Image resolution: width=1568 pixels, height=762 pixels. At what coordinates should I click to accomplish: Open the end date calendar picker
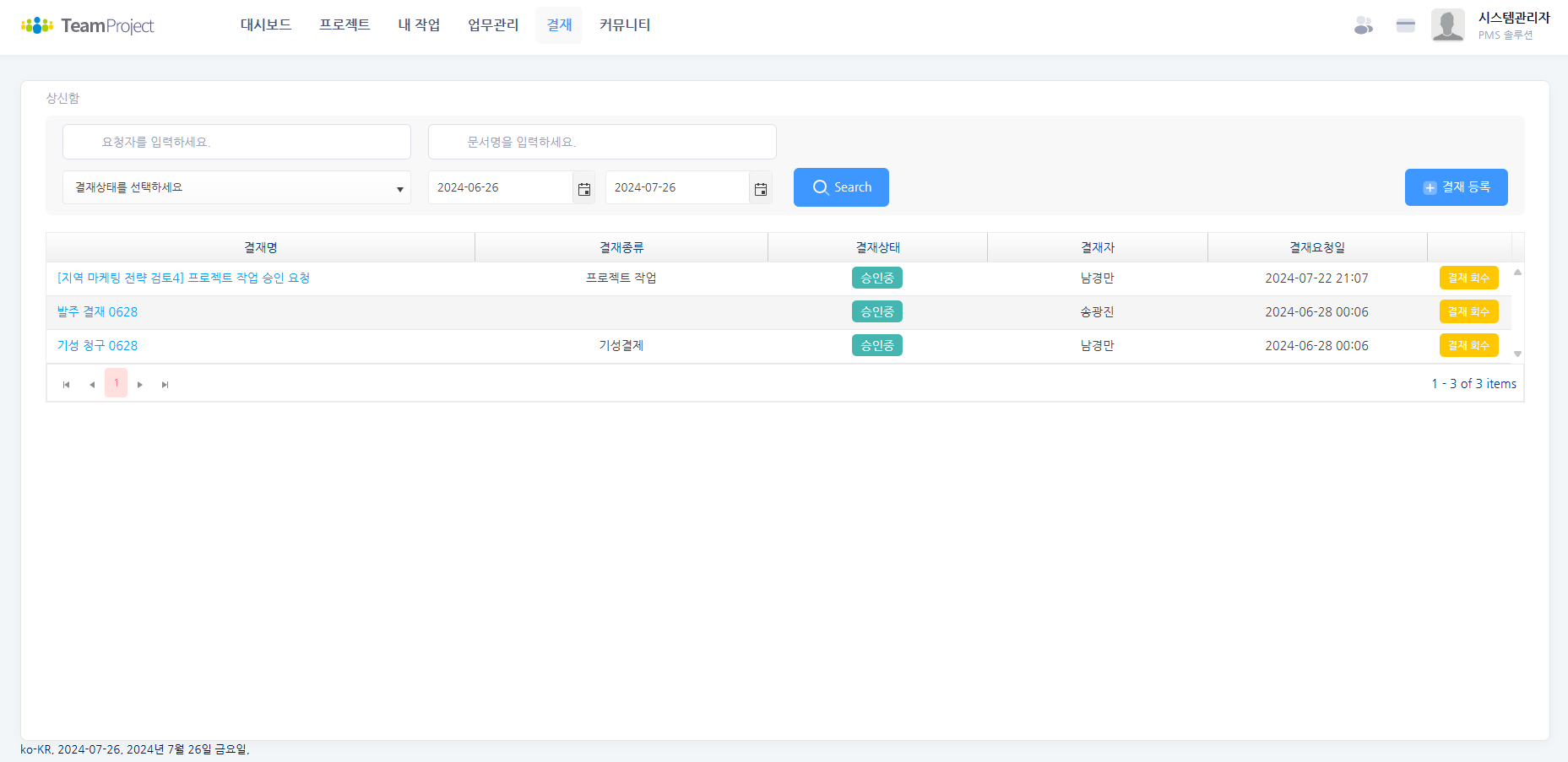pos(760,188)
